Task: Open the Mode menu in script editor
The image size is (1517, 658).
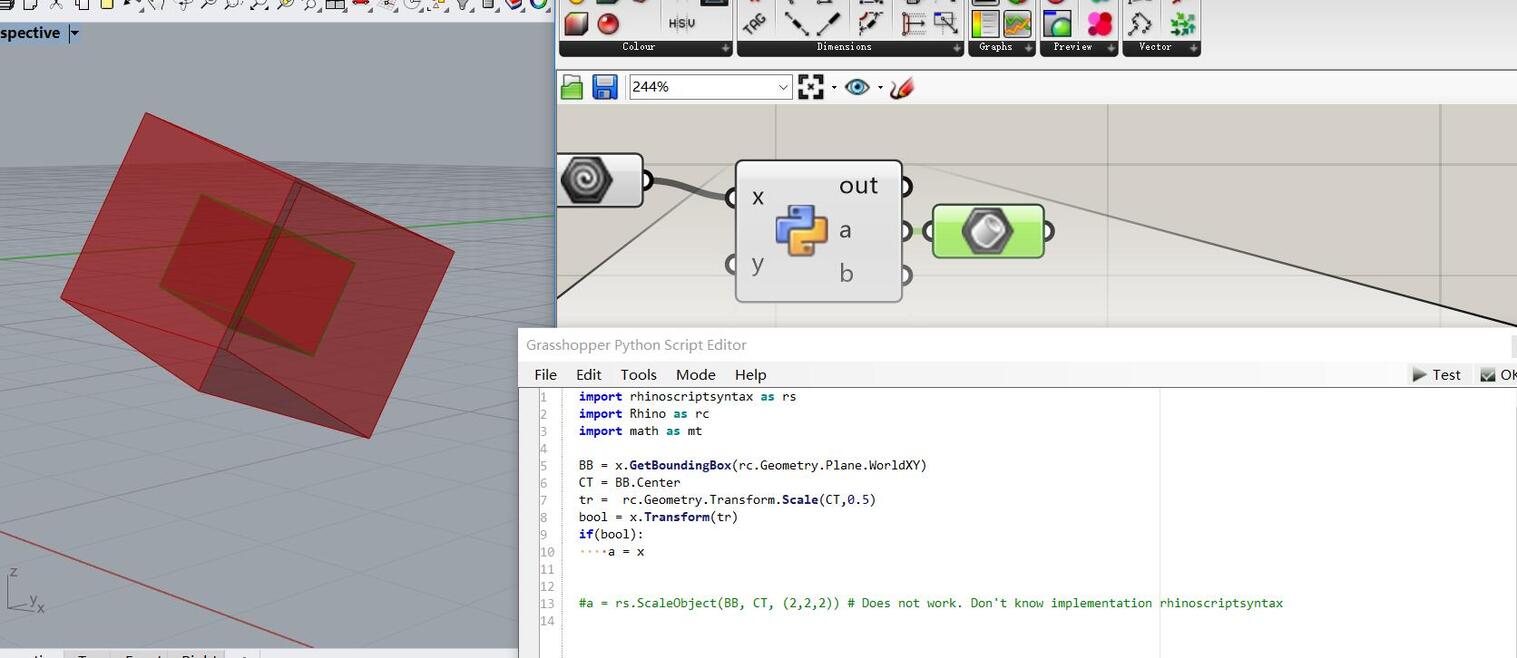Action: click(696, 374)
